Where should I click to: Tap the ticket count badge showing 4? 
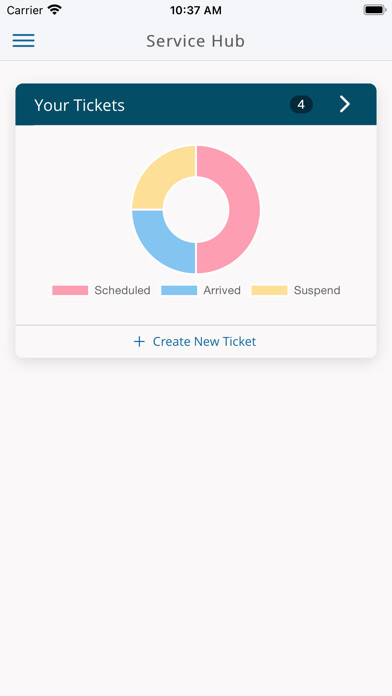tap(301, 105)
